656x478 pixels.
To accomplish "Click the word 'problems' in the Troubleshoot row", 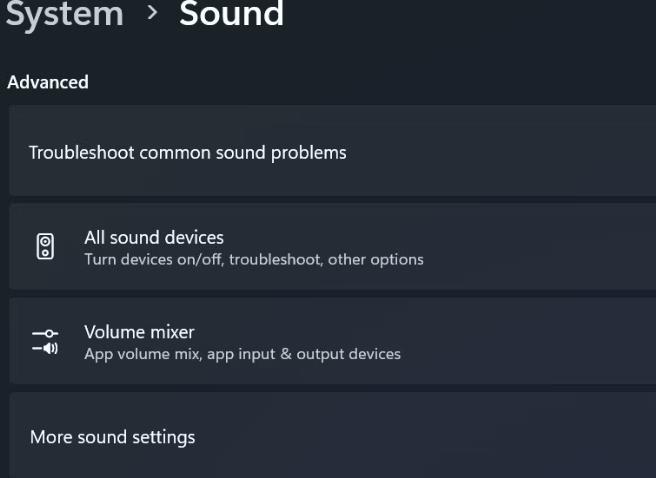I will click(309, 153).
